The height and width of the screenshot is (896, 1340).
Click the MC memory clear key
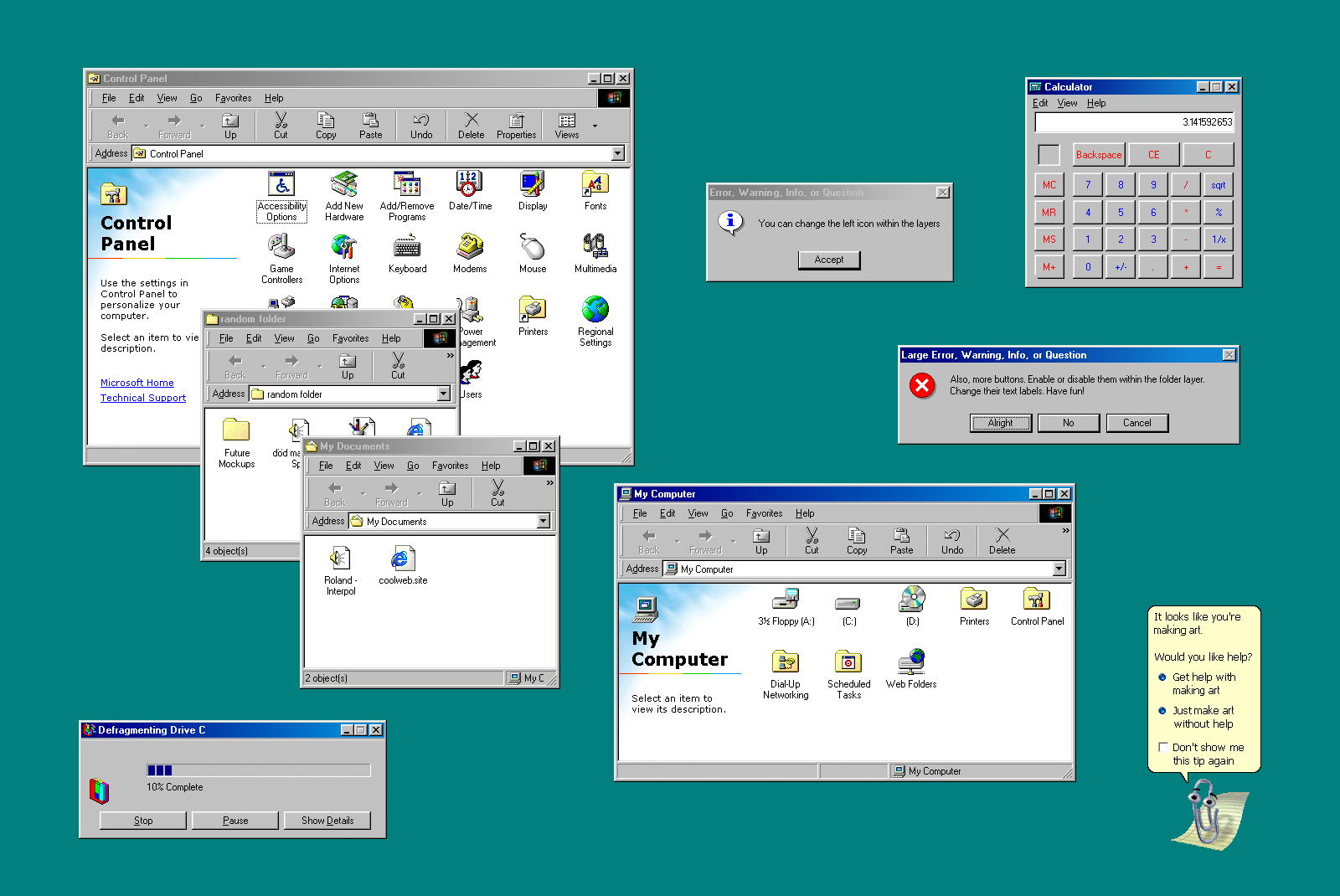point(1049,185)
